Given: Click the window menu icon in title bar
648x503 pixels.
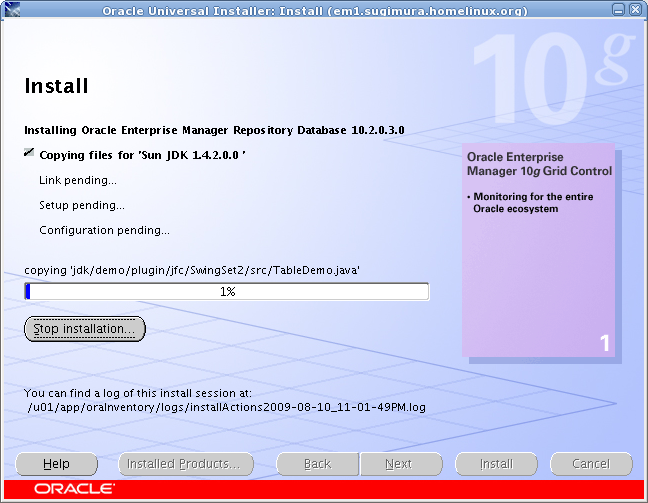Looking at the screenshot, I should point(12,9).
